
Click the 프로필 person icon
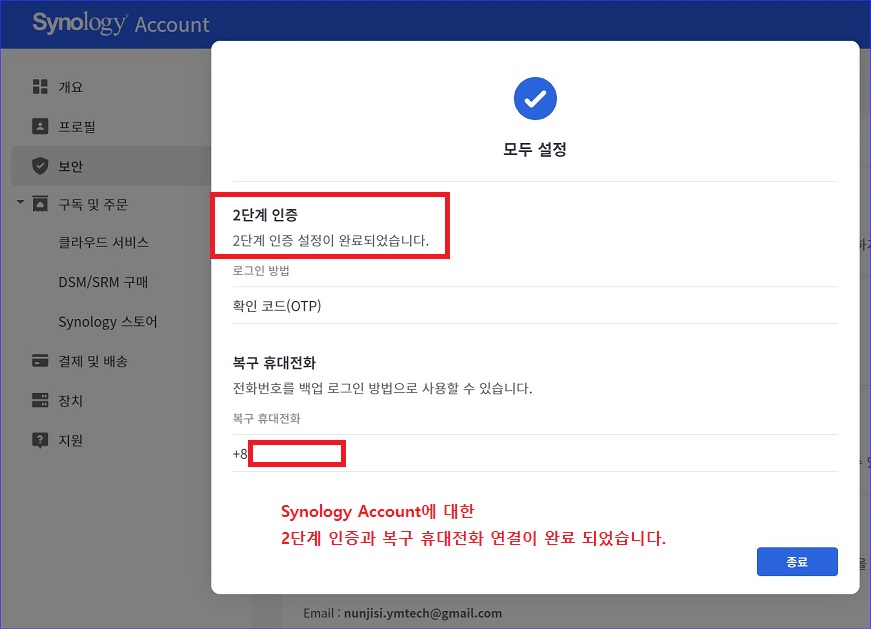pos(40,126)
